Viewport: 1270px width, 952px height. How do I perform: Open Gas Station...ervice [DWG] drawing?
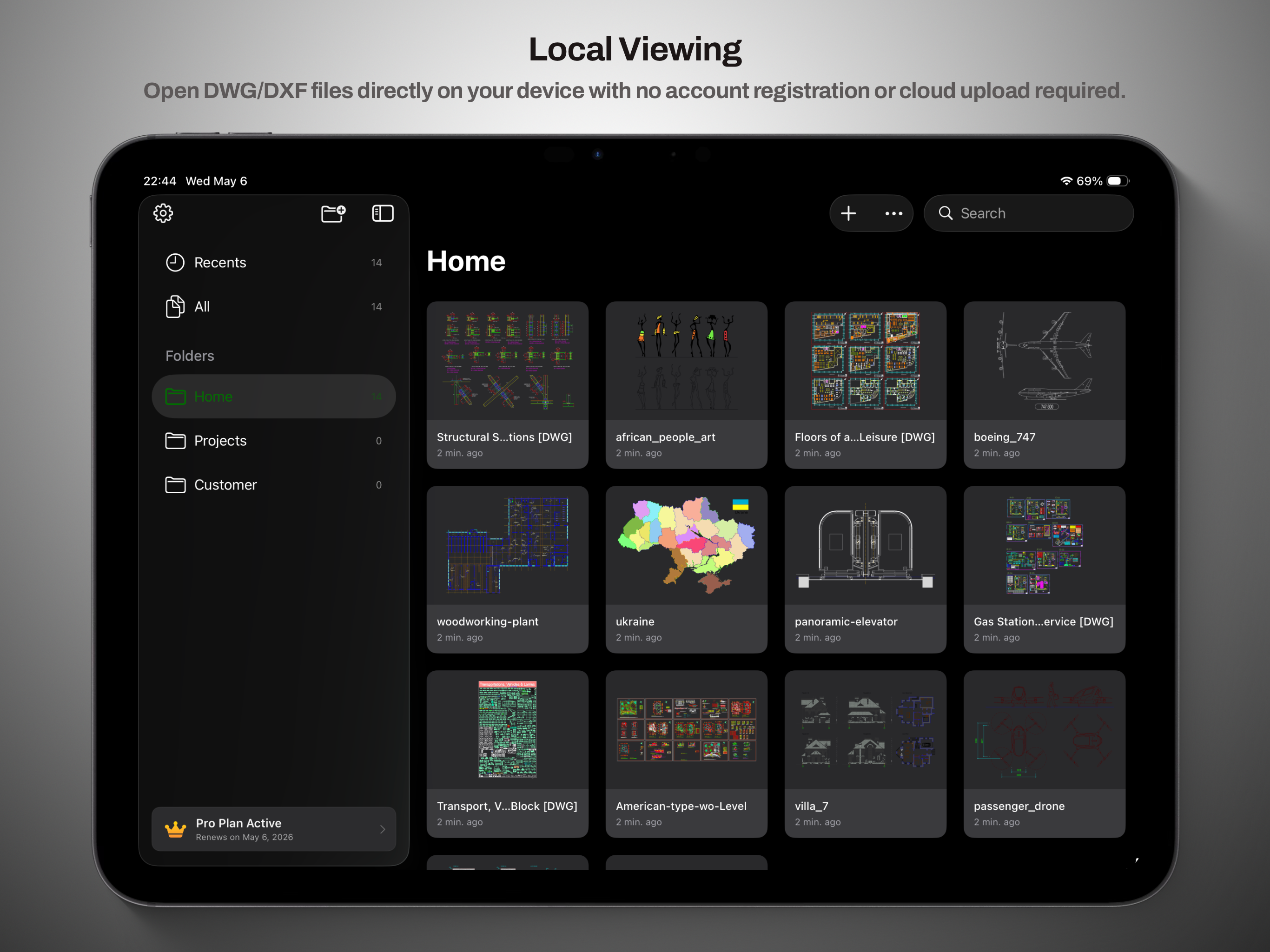click(1045, 569)
